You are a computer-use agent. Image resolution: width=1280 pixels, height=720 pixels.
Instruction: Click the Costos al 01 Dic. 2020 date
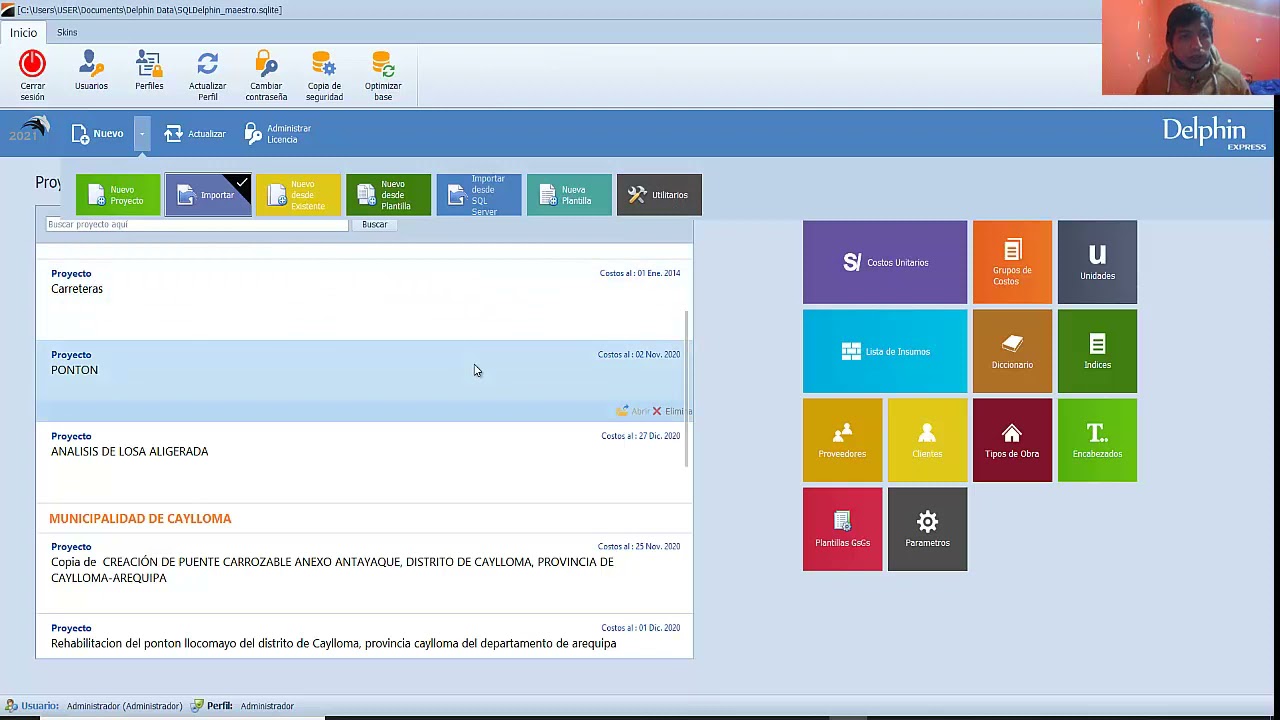(640, 628)
